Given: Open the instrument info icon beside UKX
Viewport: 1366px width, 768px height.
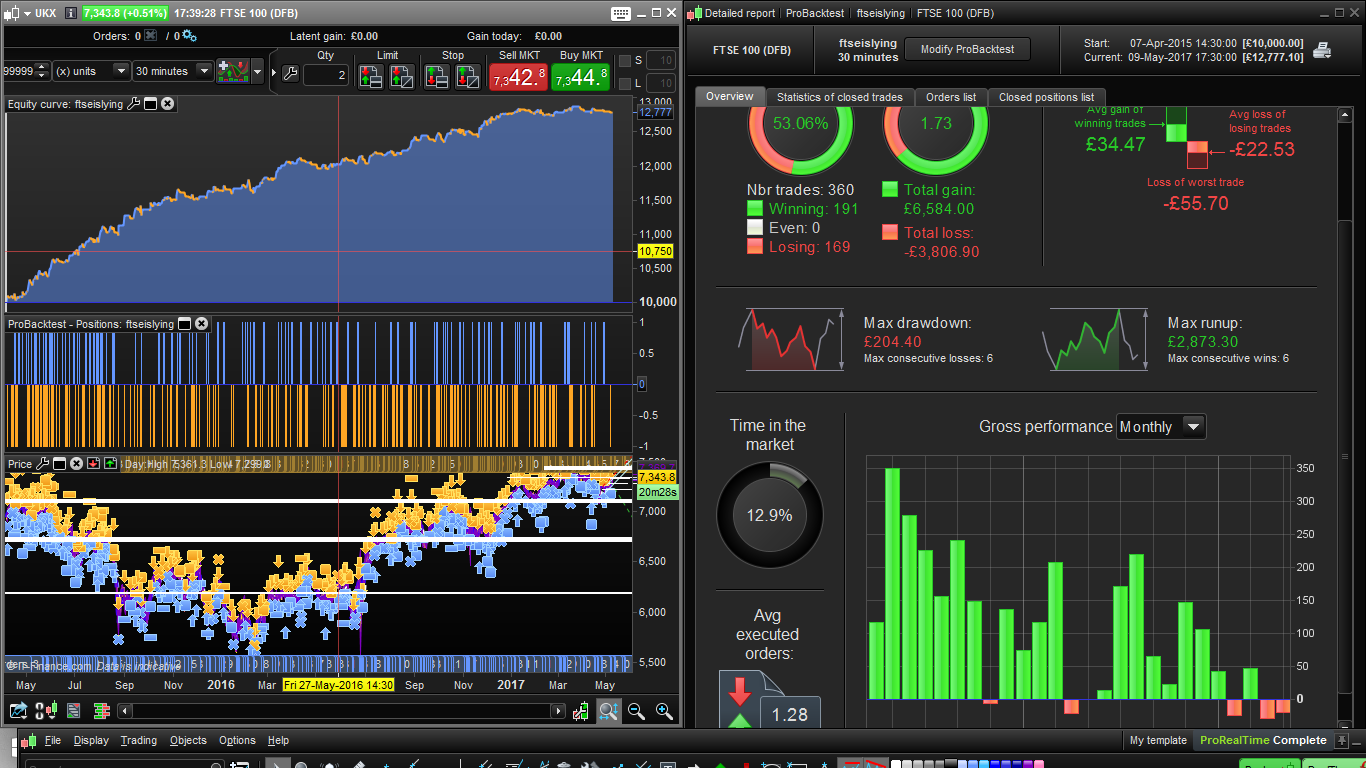Looking at the screenshot, I should [70, 13].
